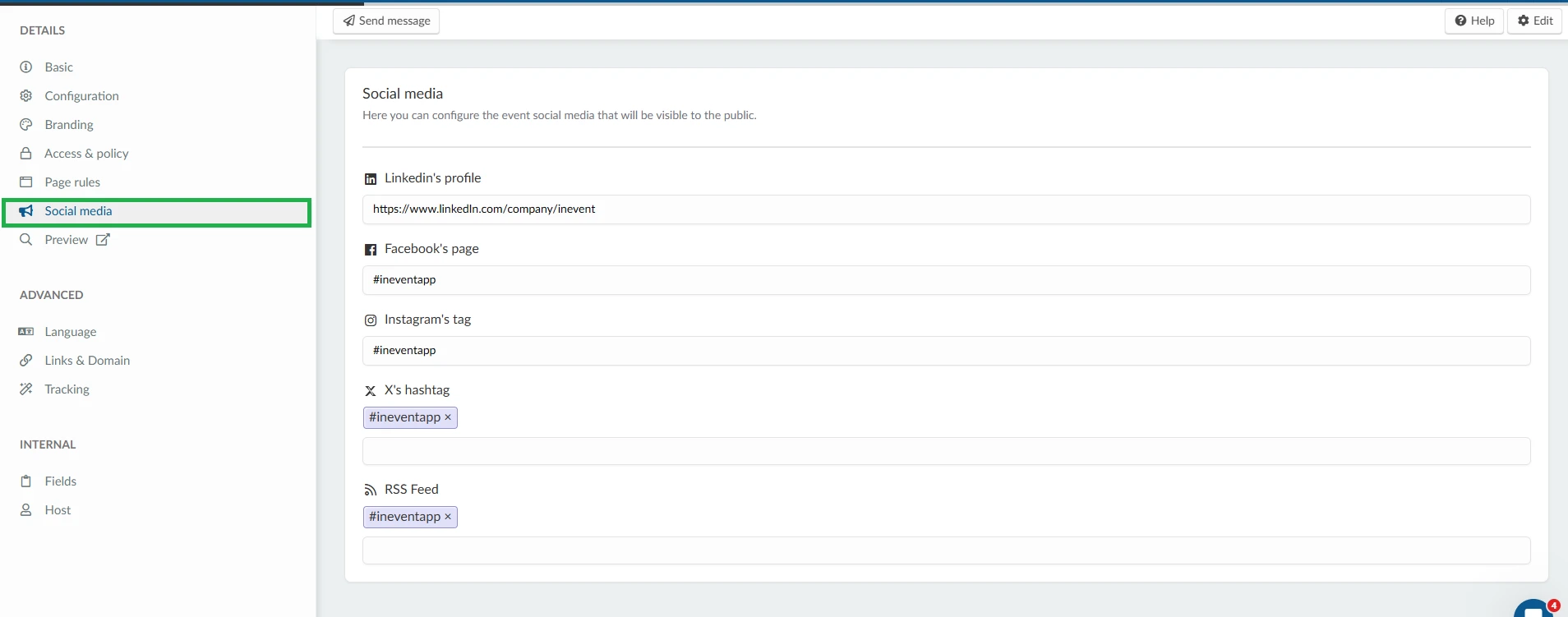Click the Language icon in Advanced section
Image resolution: width=1568 pixels, height=617 pixels.
(26, 332)
